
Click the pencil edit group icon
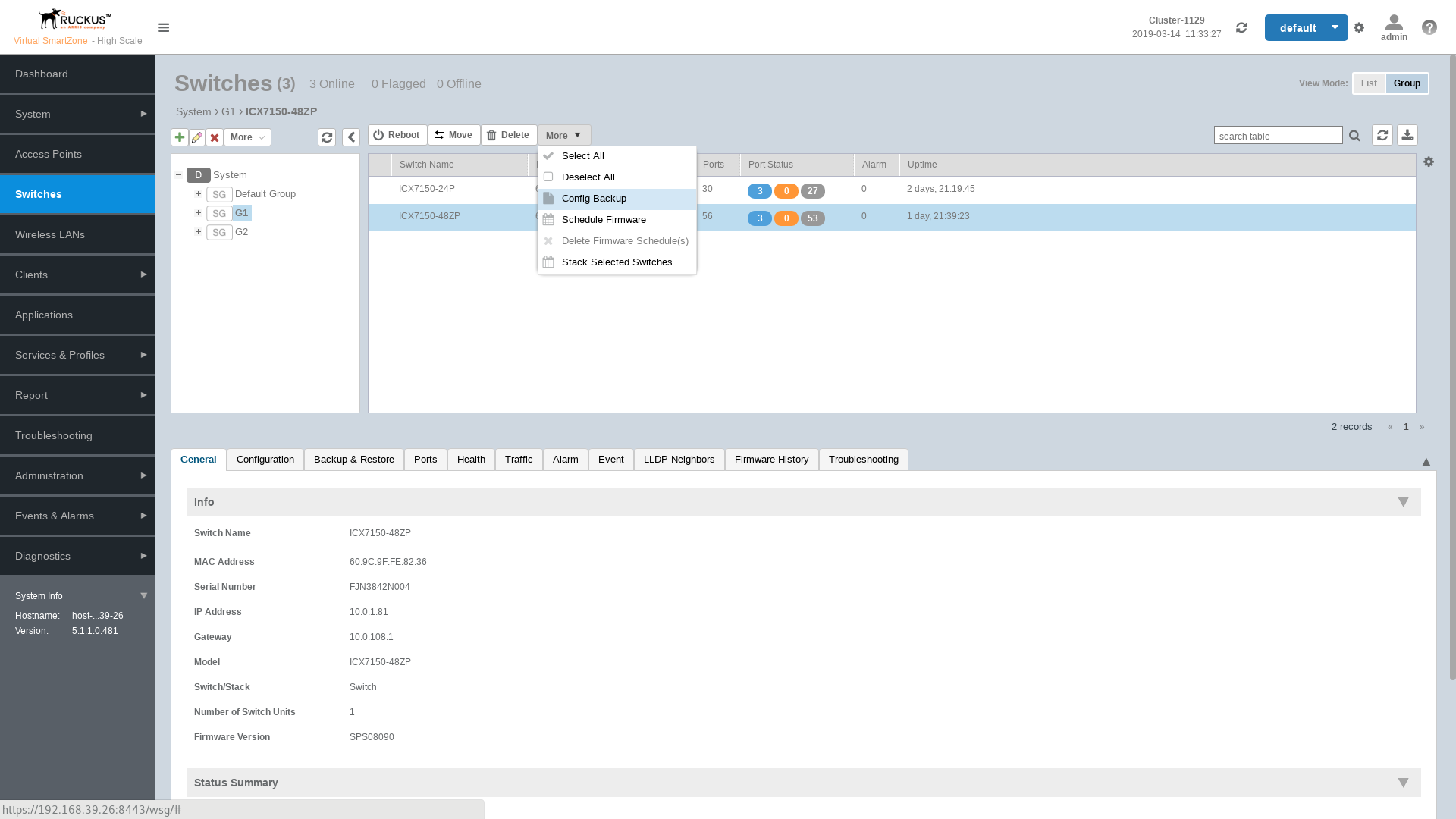pos(197,137)
